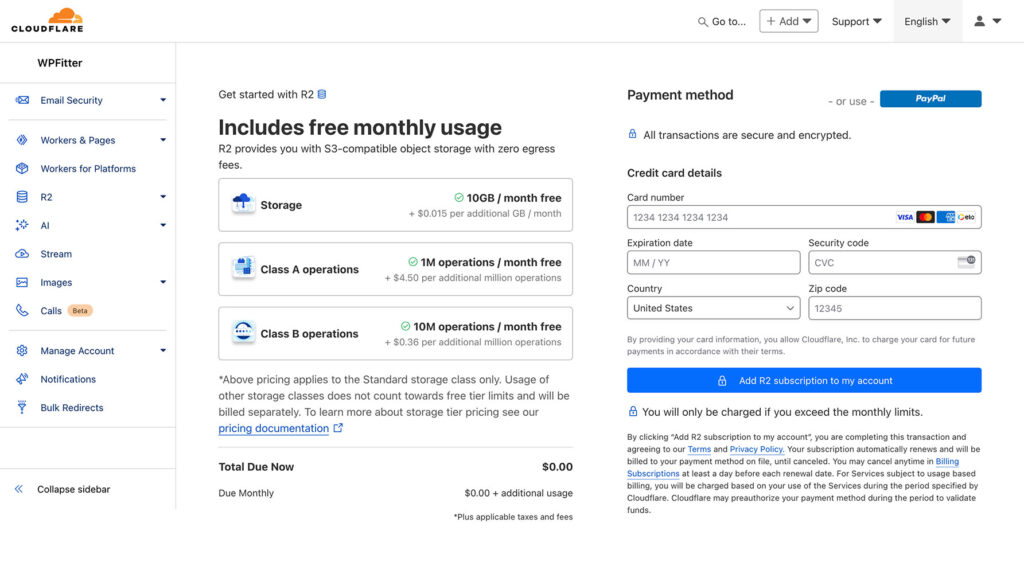1024x562 pixels.
Task: Collapse sidebar using double-chevron icon
Action: pyautogui.click(x=19, y=489)
